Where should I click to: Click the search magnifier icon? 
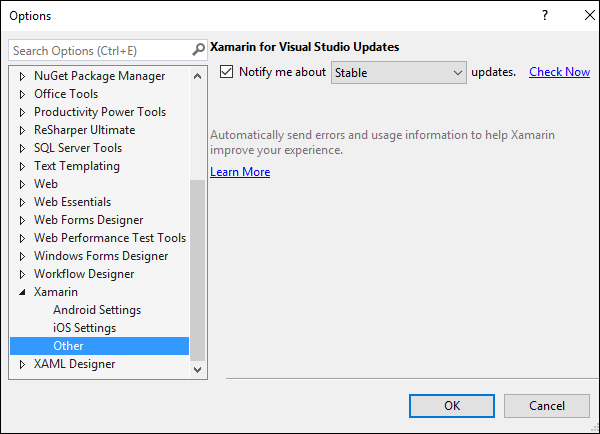pos(198,50)
